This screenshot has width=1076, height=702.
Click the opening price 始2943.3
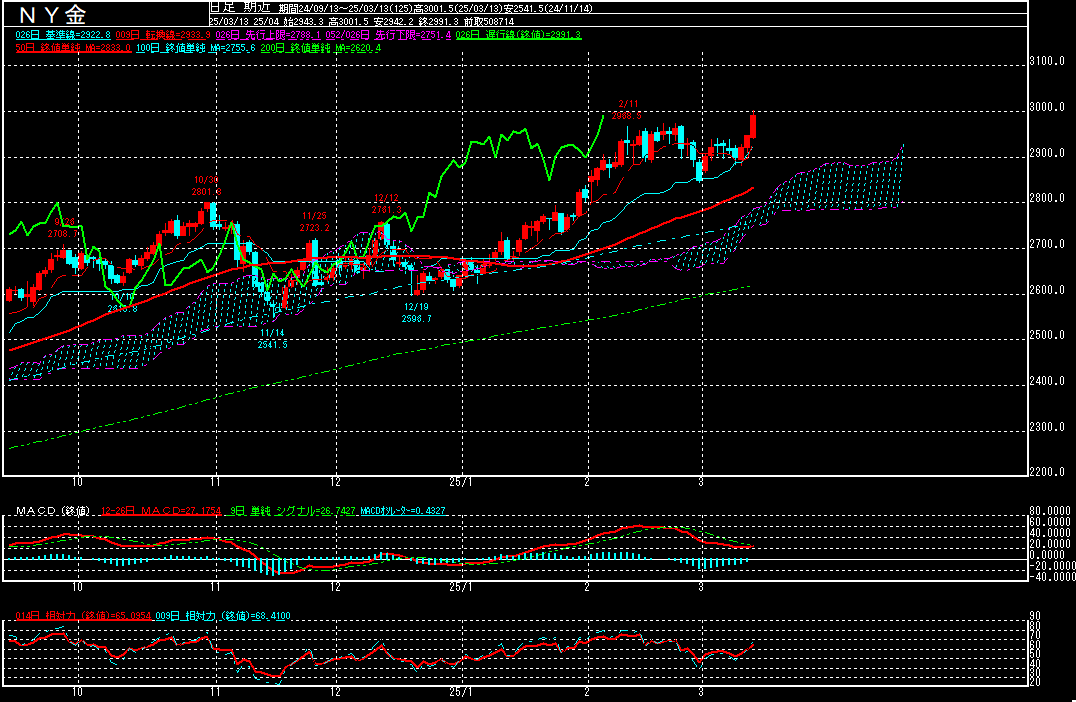click(x=303, y=22)
